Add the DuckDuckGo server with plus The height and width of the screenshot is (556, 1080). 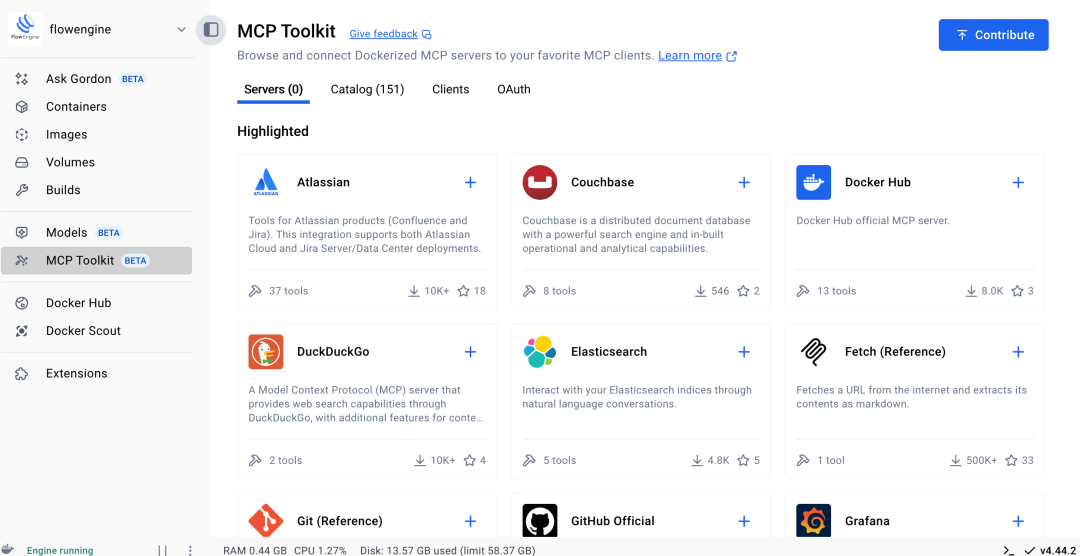click(470, 351)
